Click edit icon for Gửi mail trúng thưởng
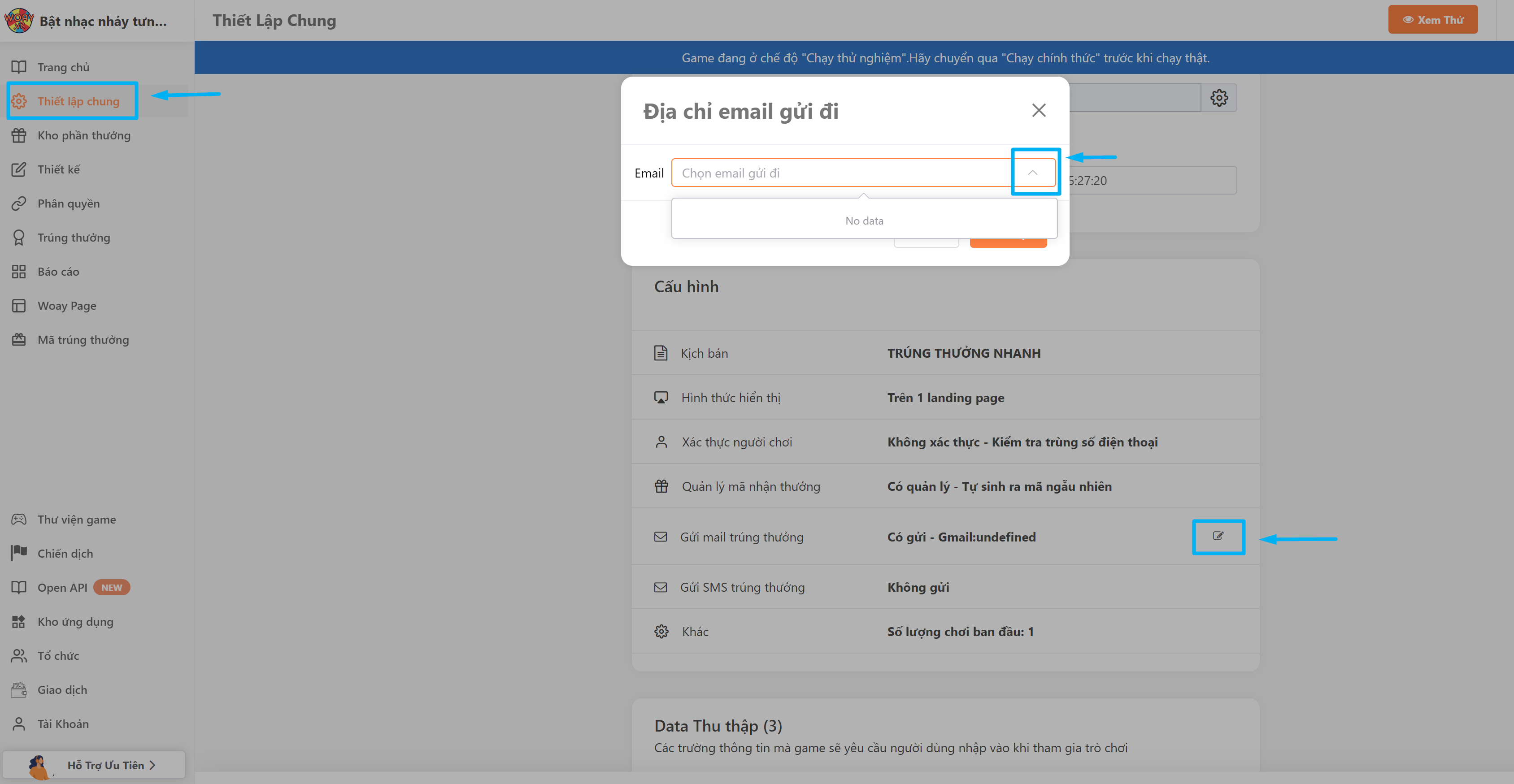Screen dimensions: 1514x784 [1218, 536]
